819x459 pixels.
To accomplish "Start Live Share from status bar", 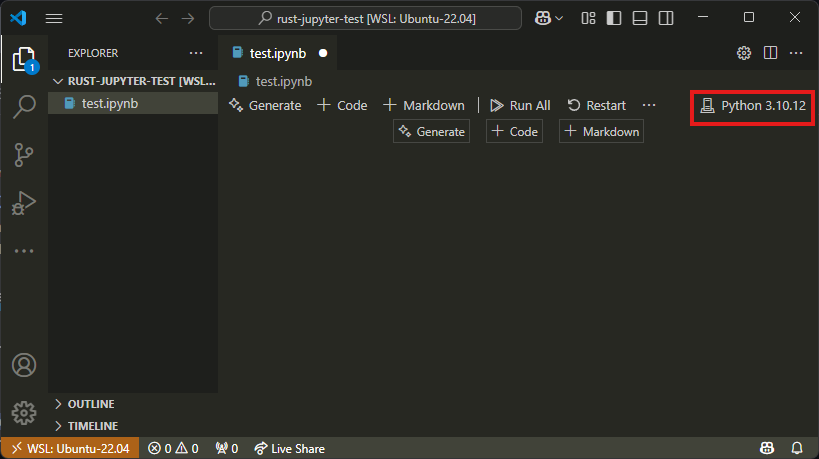I will pyautogui.click(x=289, y=449).
